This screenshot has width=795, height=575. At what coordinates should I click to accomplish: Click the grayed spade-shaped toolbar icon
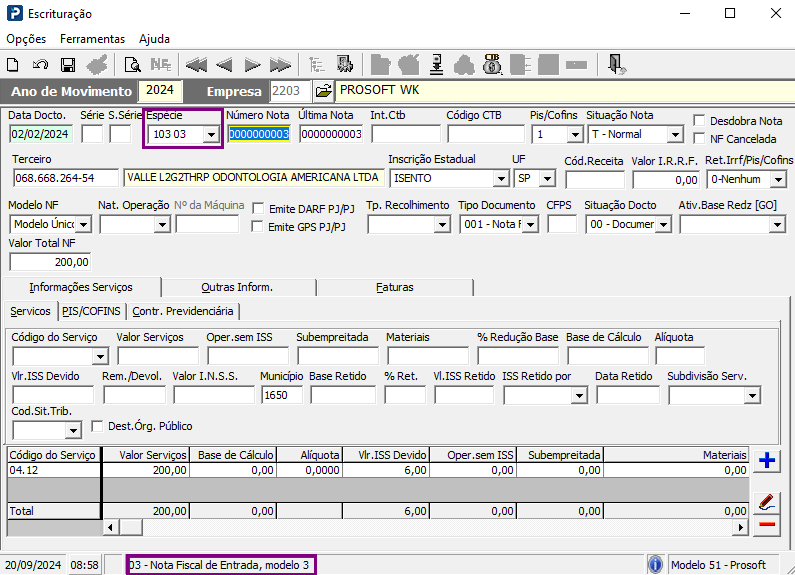pos(464,65)
